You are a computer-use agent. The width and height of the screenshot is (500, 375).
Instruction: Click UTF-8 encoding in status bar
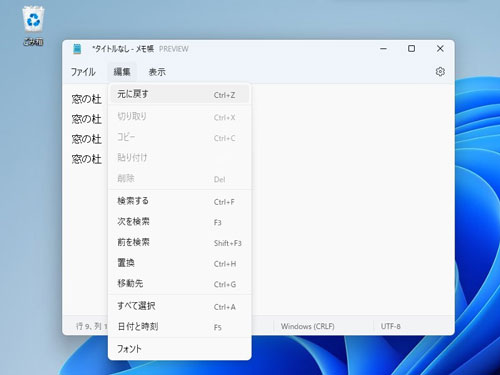point(390,326)
